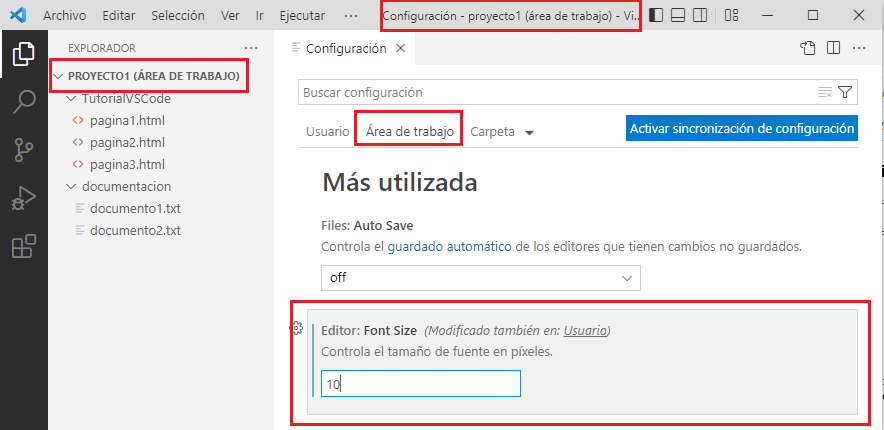Close the Configuración tab

pos(400,48)
